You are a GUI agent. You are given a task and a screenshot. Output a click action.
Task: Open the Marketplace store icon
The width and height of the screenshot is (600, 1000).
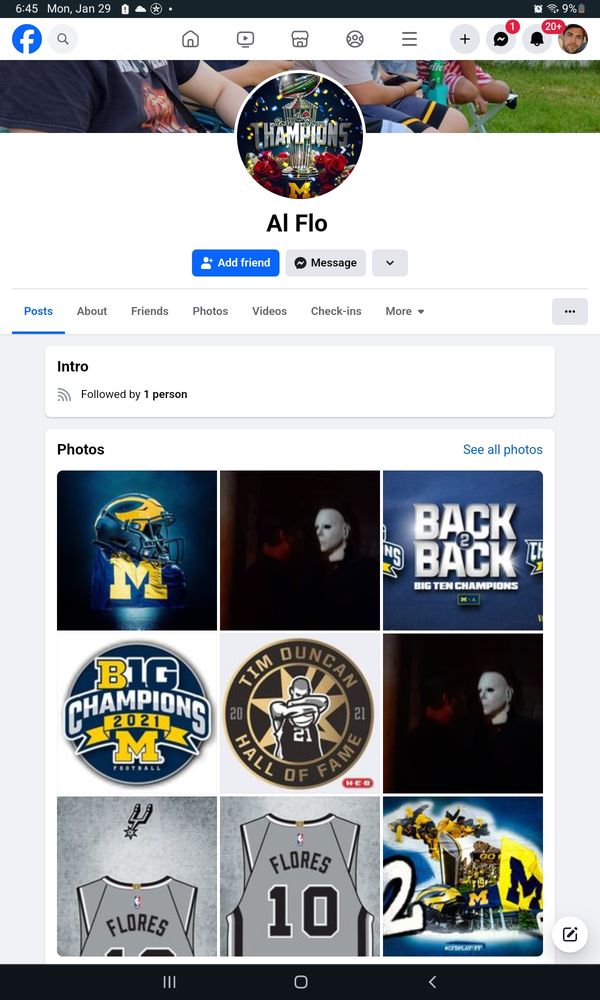tap(300, 39)
